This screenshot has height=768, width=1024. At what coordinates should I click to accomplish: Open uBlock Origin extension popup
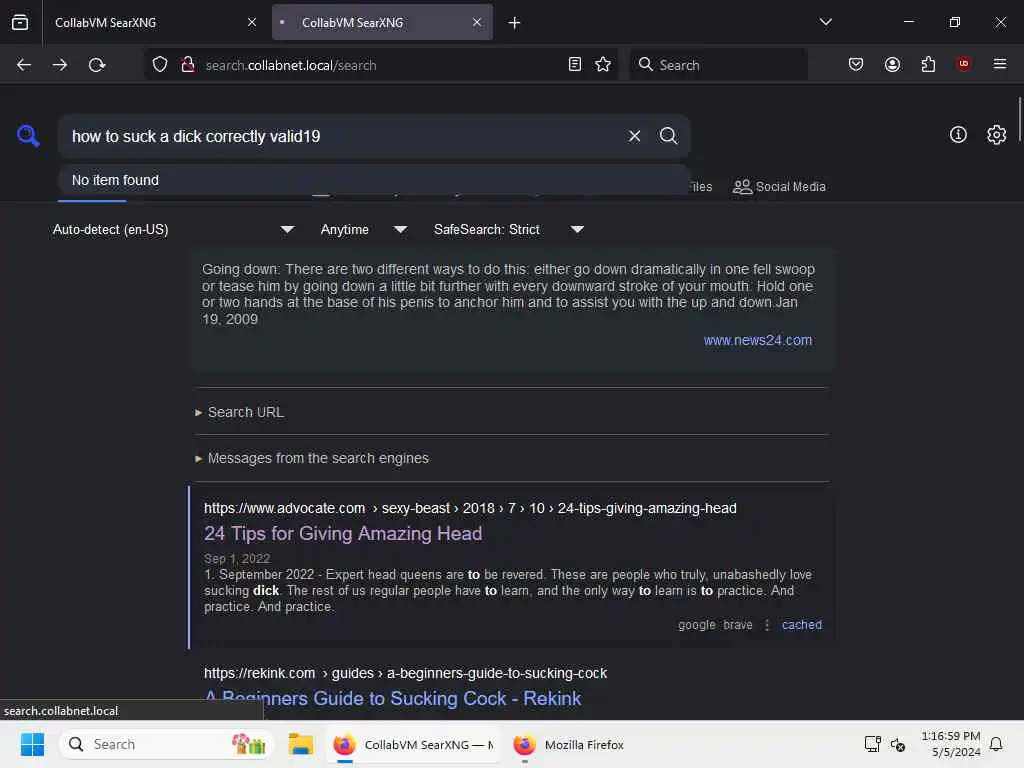[x=963, y=64]
